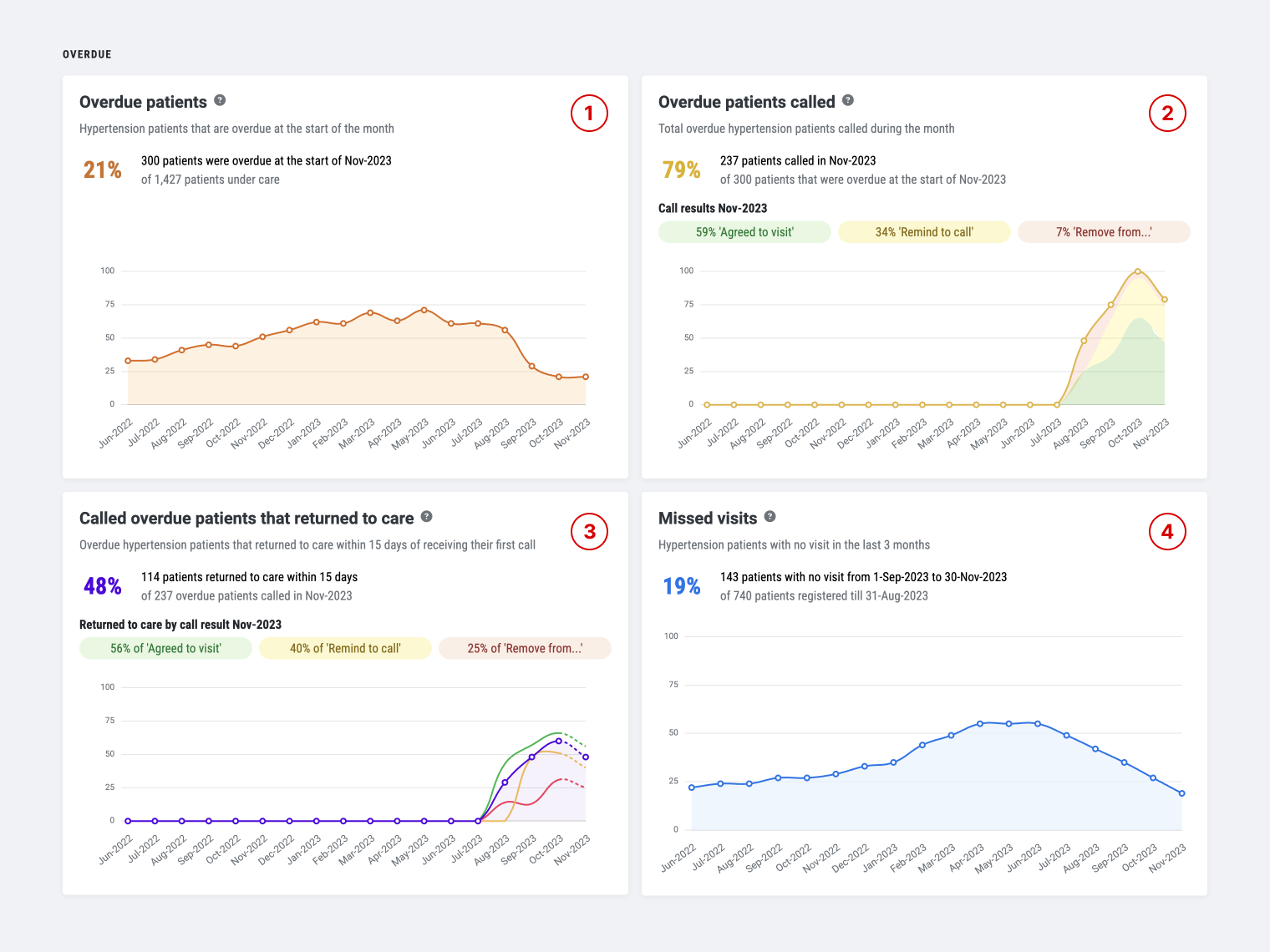
Task: Click Jun-2022 data point on Missed visits chart
Action: click(692, 787)
